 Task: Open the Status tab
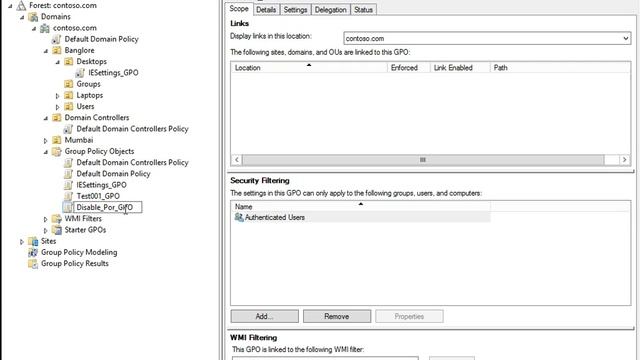coord(363,9)
